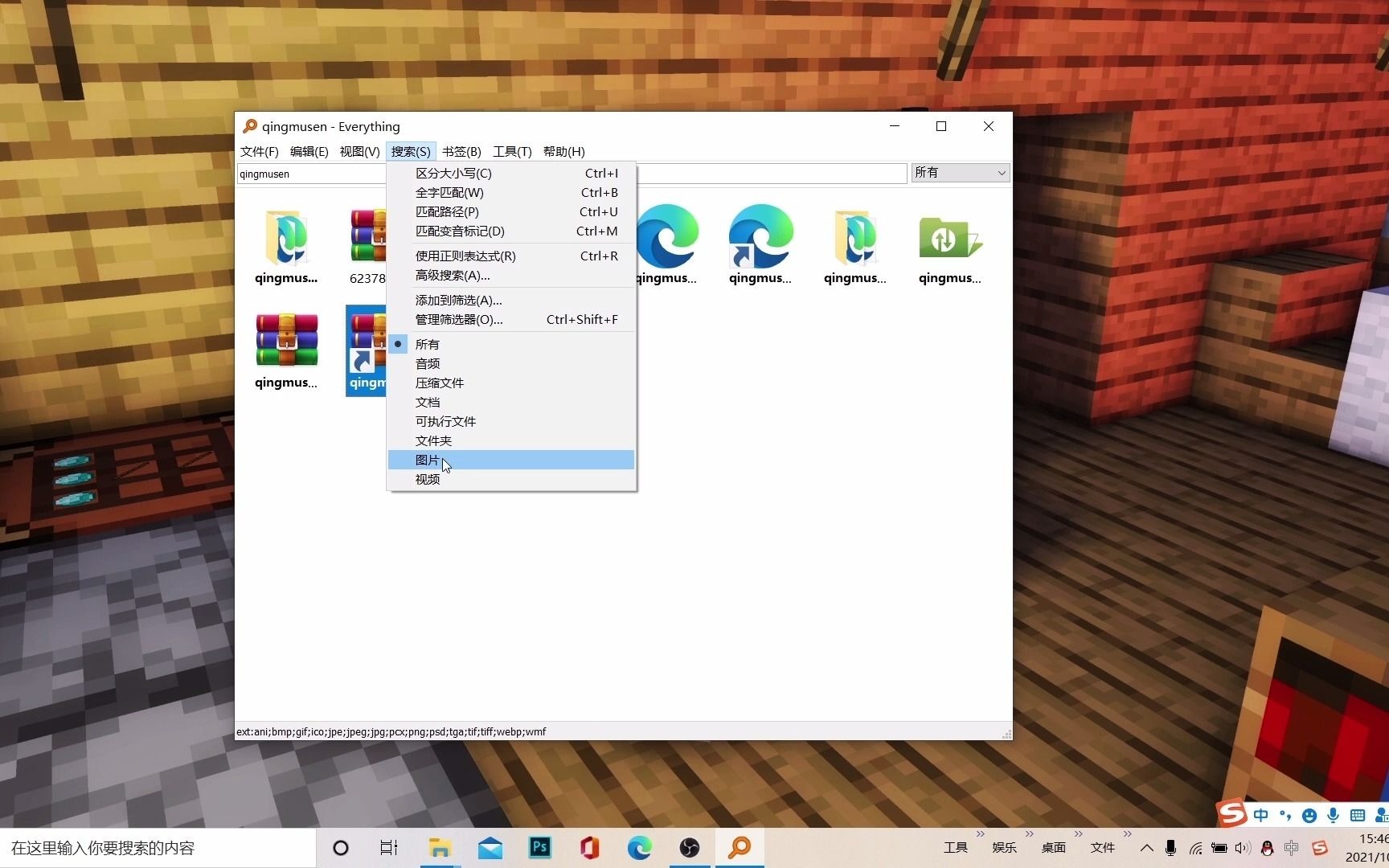Select the Edge icon result without shortcut arrow
The image size is (1389, 868).
(666, 244)
